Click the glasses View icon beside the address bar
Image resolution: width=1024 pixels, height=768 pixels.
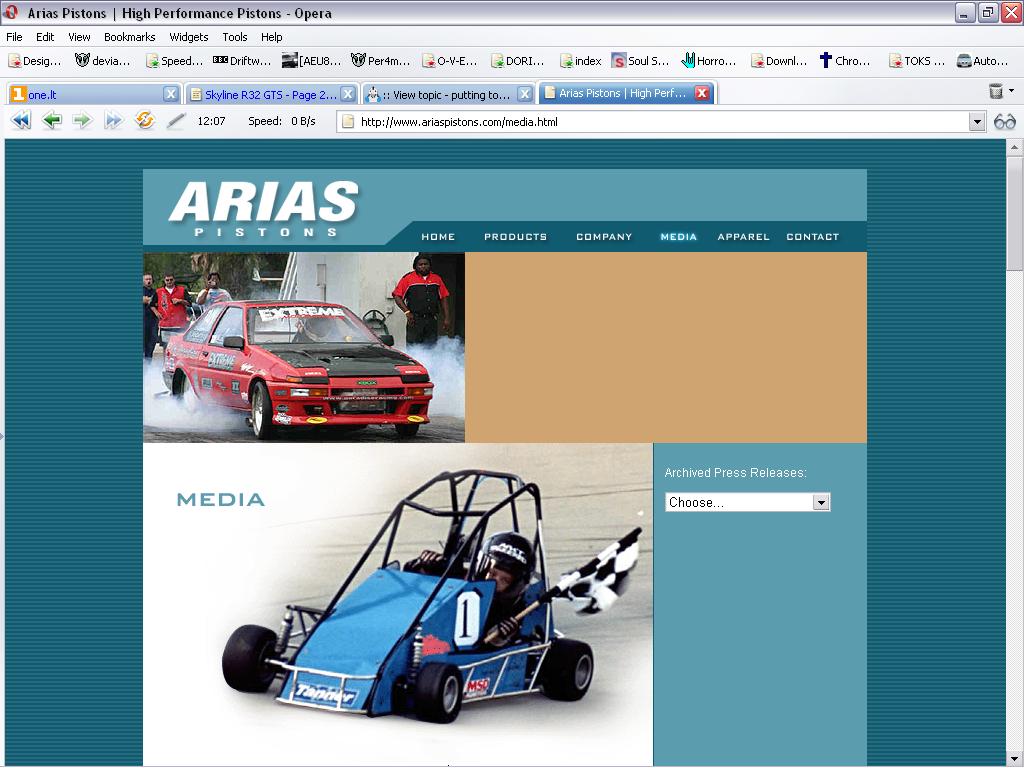point(1004,122)
